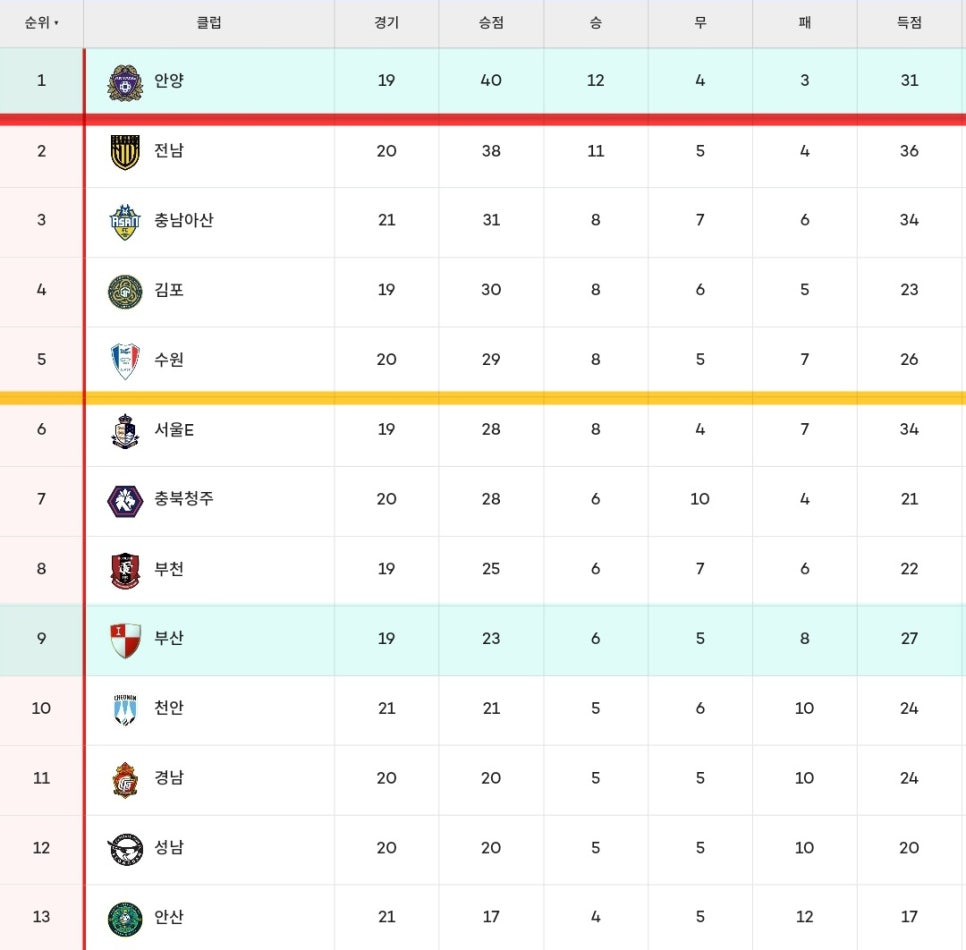Select the 부천 club crest
Viewport: 966px width, 950px height.
pos(125,570)
